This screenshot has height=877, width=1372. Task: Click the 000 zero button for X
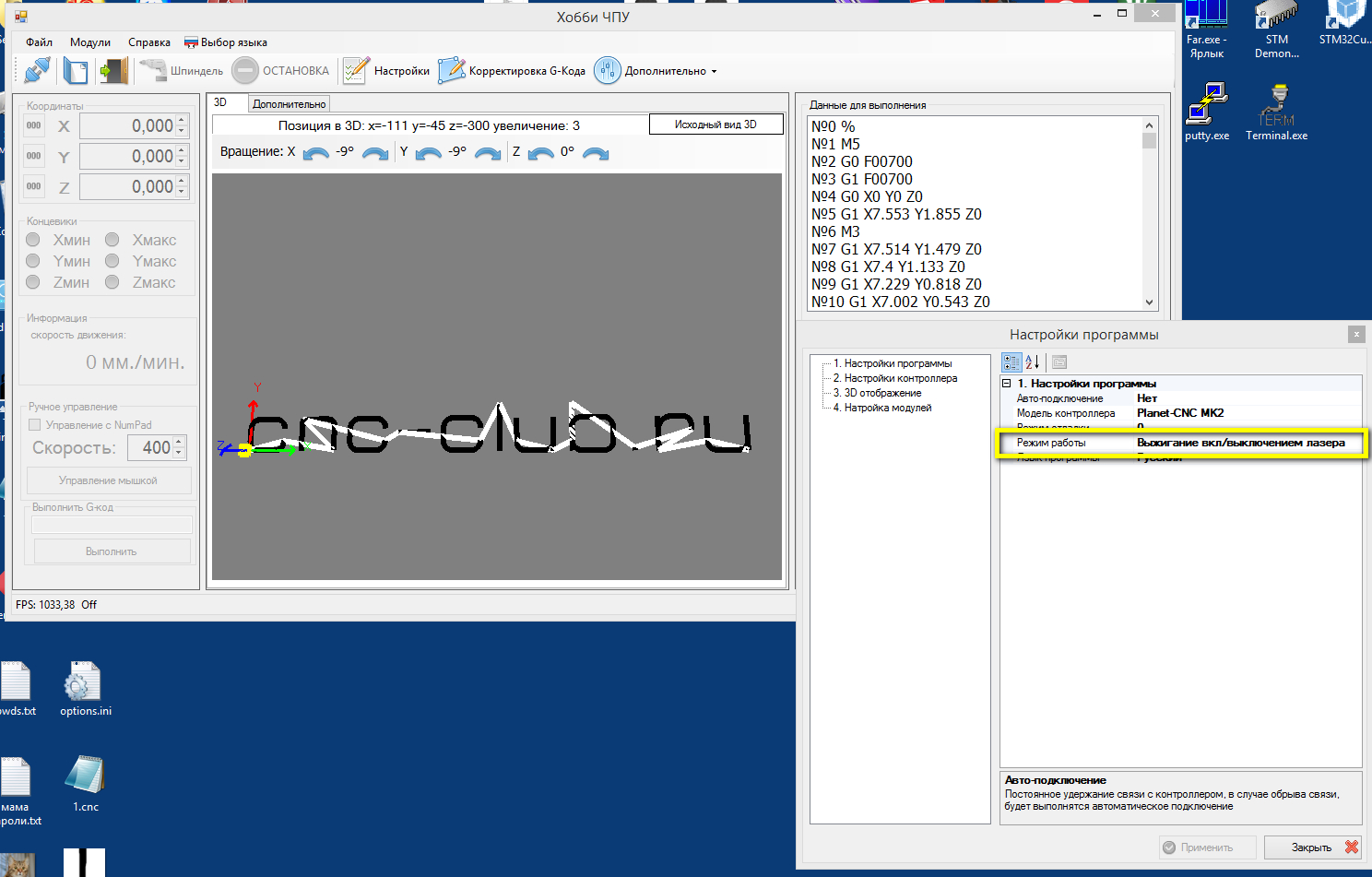coord(34,125)
